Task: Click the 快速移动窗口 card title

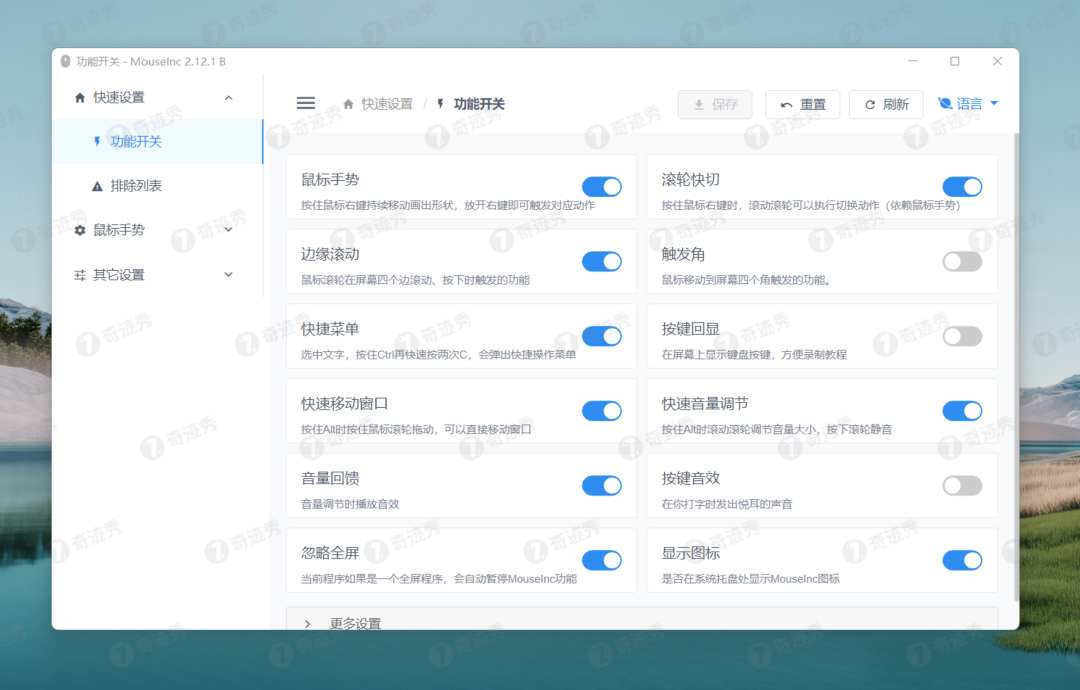Action: coord(344,404)
